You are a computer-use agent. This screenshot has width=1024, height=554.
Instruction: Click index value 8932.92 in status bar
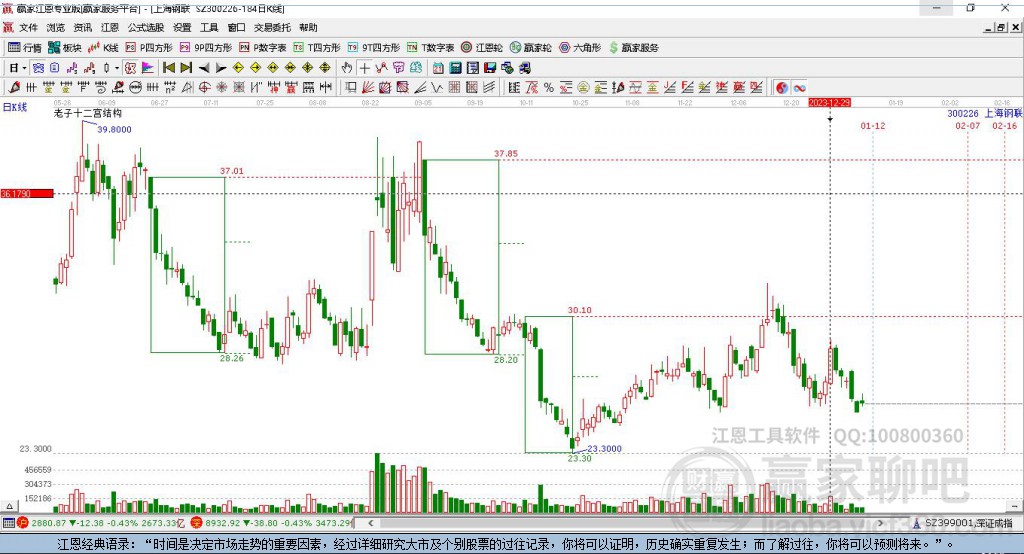223,523
